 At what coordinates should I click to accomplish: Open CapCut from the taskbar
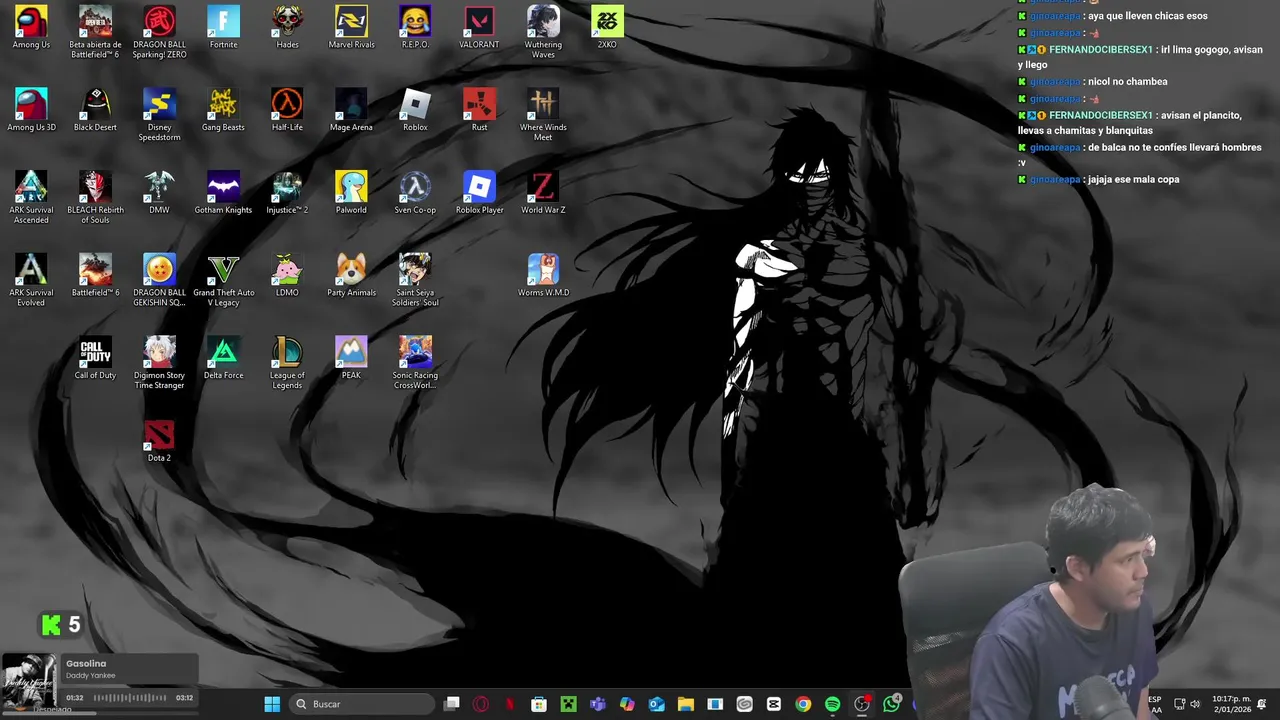click(x=773, y=704)
